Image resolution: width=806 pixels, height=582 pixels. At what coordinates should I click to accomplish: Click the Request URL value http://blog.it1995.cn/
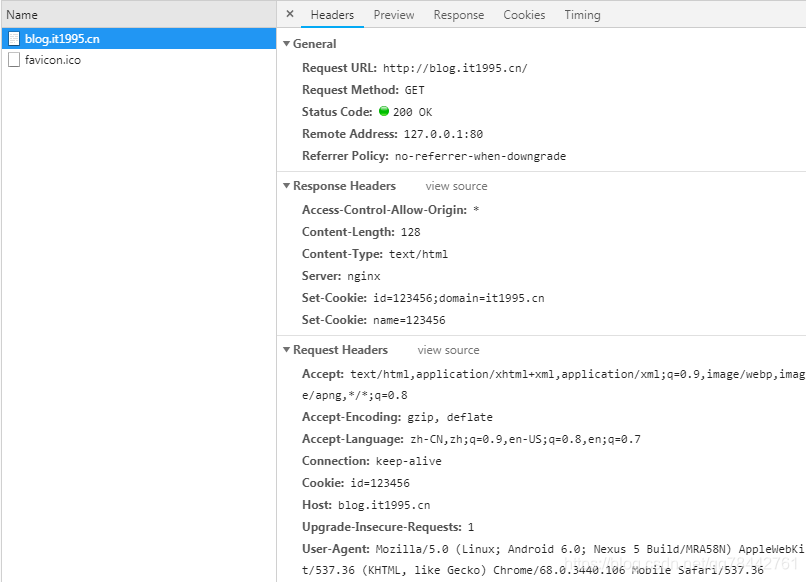click(x=455, y=68)
